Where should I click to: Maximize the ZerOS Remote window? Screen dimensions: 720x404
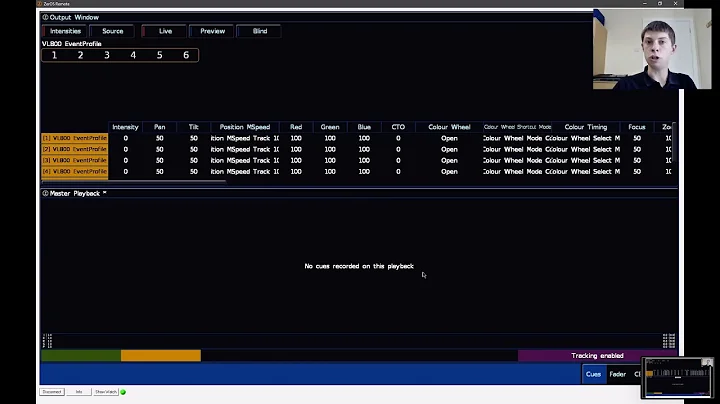[x=660, y=3]
